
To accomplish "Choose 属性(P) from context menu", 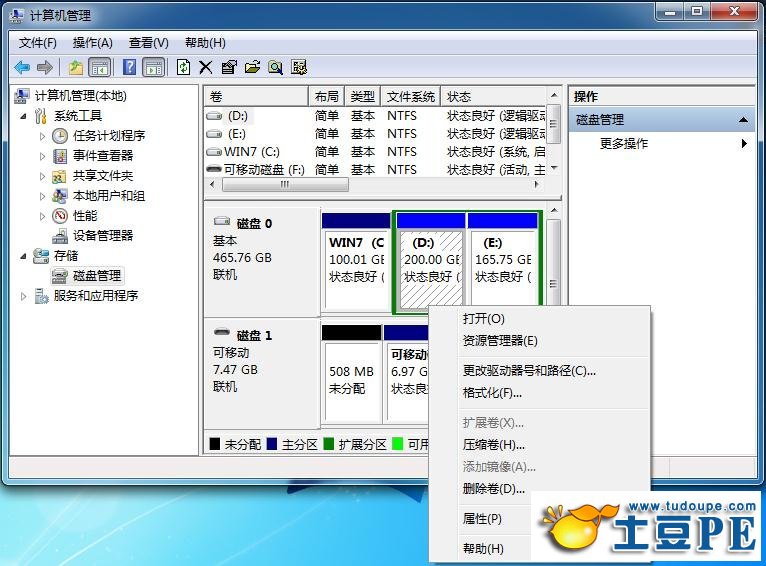I will pyautogui.click(x=482, y=519).
